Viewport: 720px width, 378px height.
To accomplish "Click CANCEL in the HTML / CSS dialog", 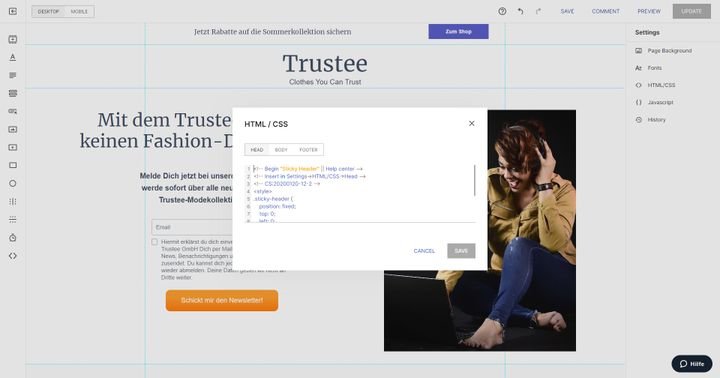I will coord(424,251).
